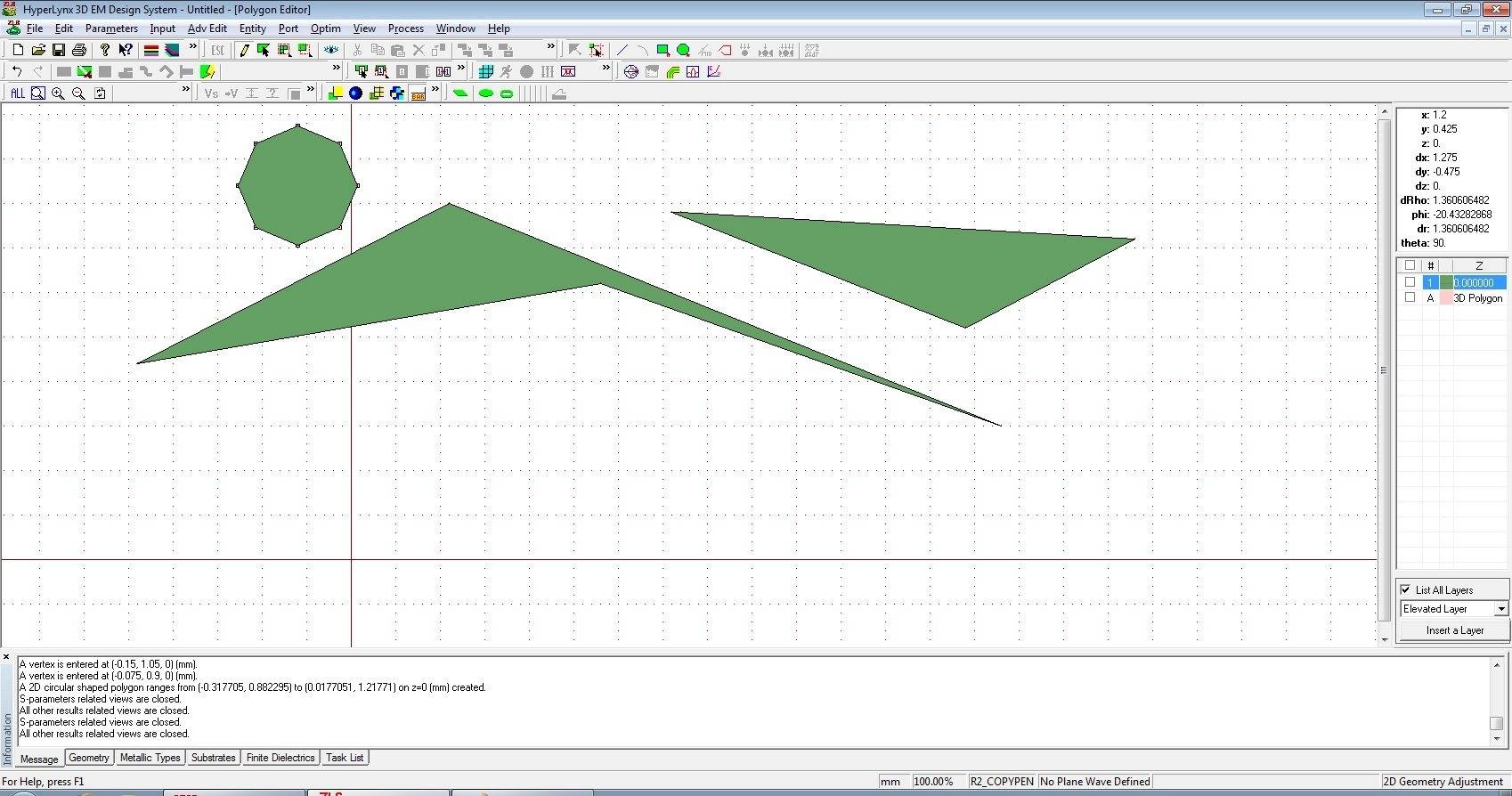Check the box for layer 1

click(1410, 282)
